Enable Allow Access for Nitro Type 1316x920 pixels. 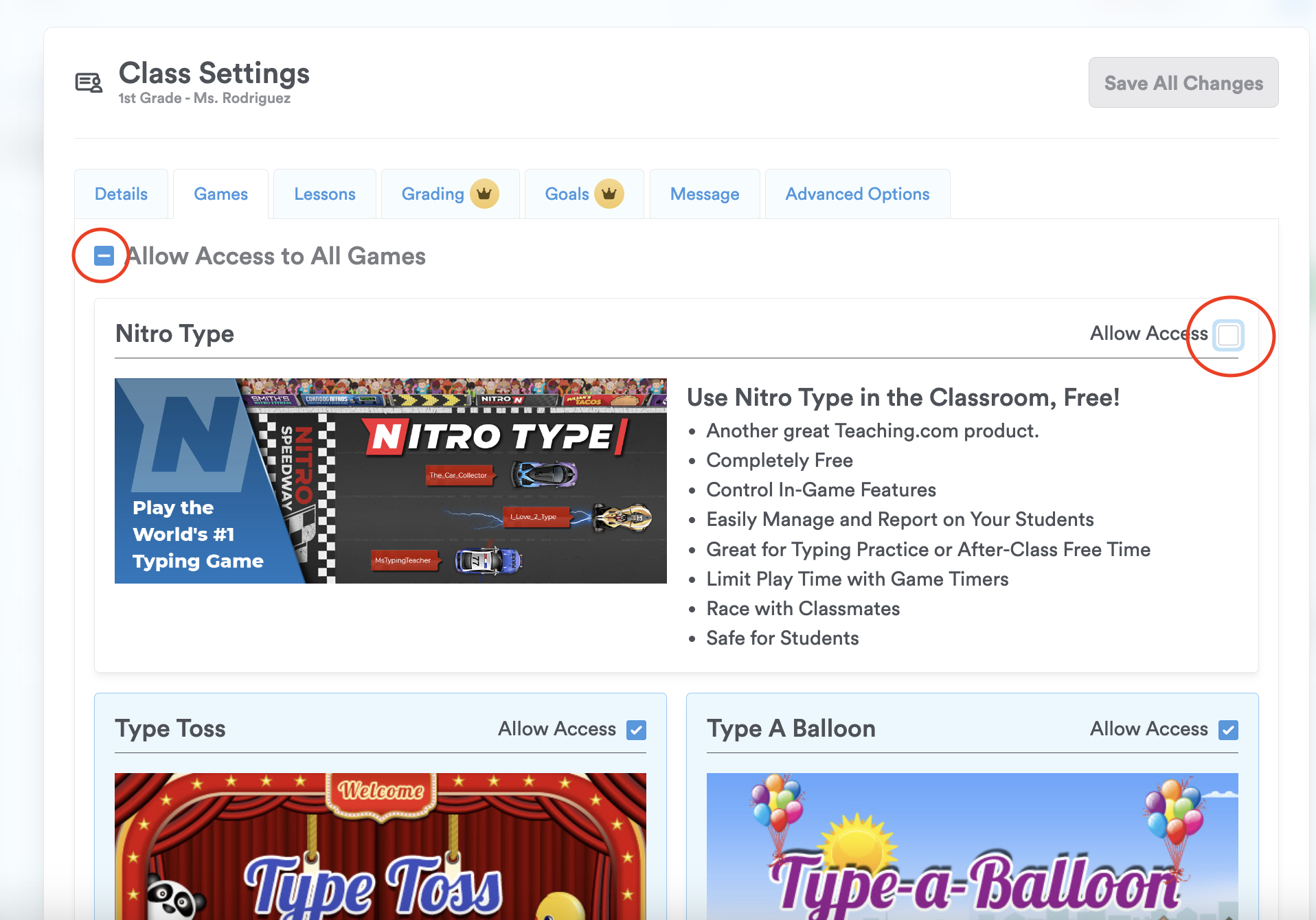click(1228, 335)
